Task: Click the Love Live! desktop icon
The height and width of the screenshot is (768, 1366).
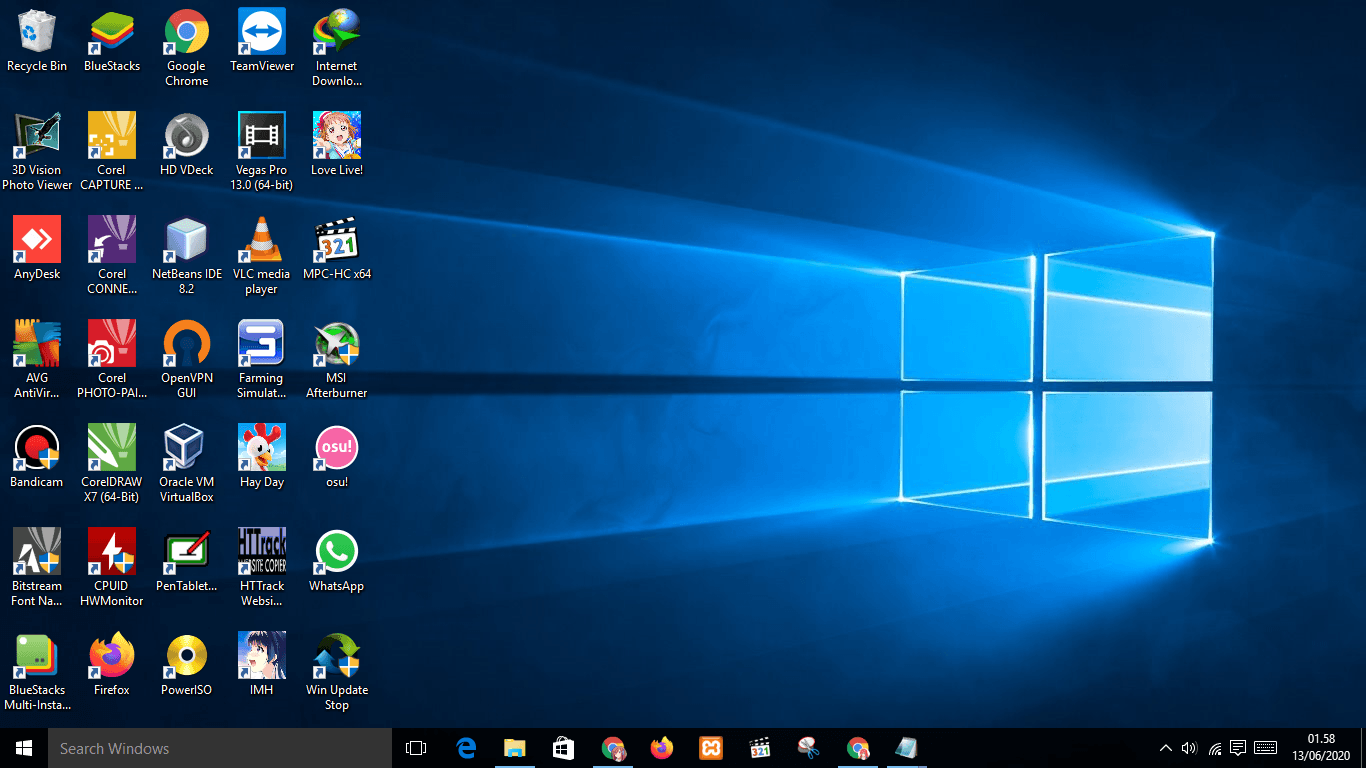Action: (337, 144)
